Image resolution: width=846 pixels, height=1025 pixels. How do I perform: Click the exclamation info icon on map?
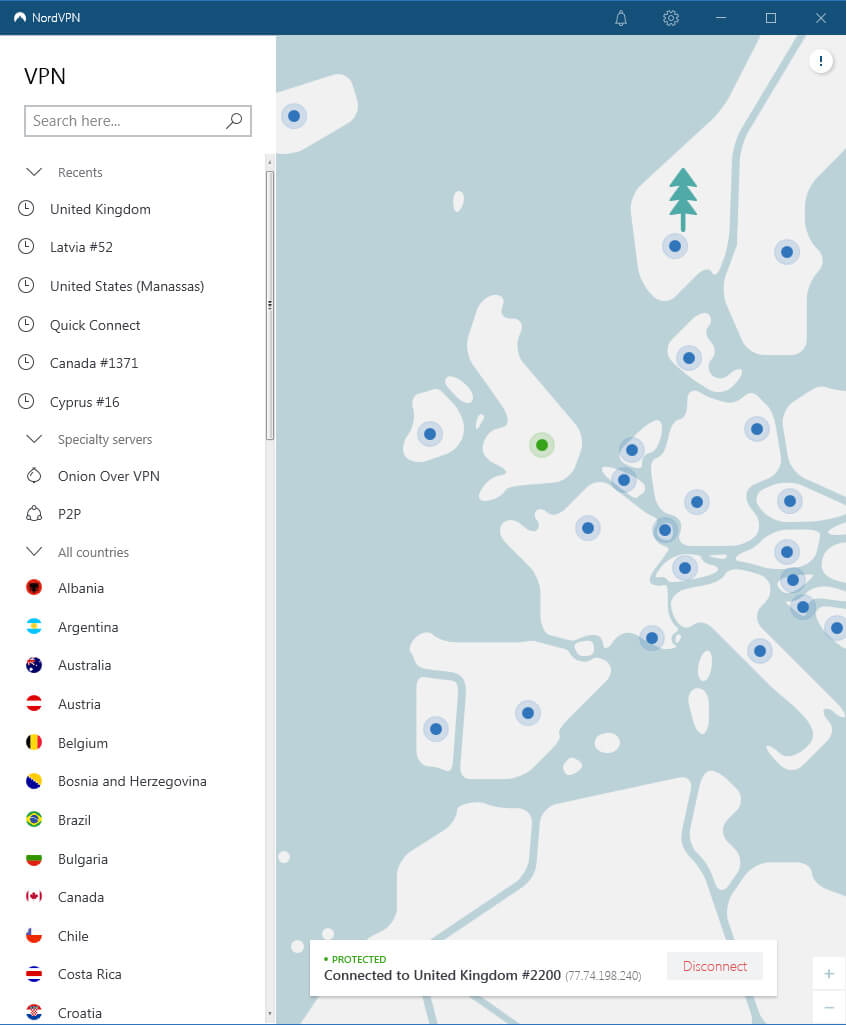(x=821, y=61)
